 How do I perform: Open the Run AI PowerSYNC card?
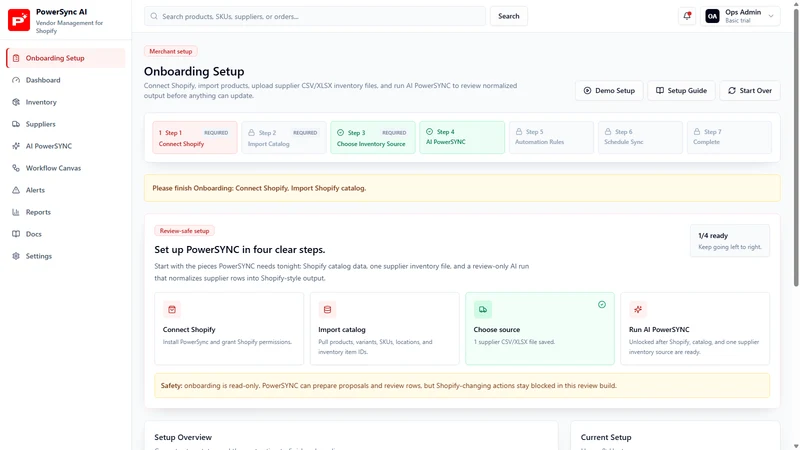695,329
